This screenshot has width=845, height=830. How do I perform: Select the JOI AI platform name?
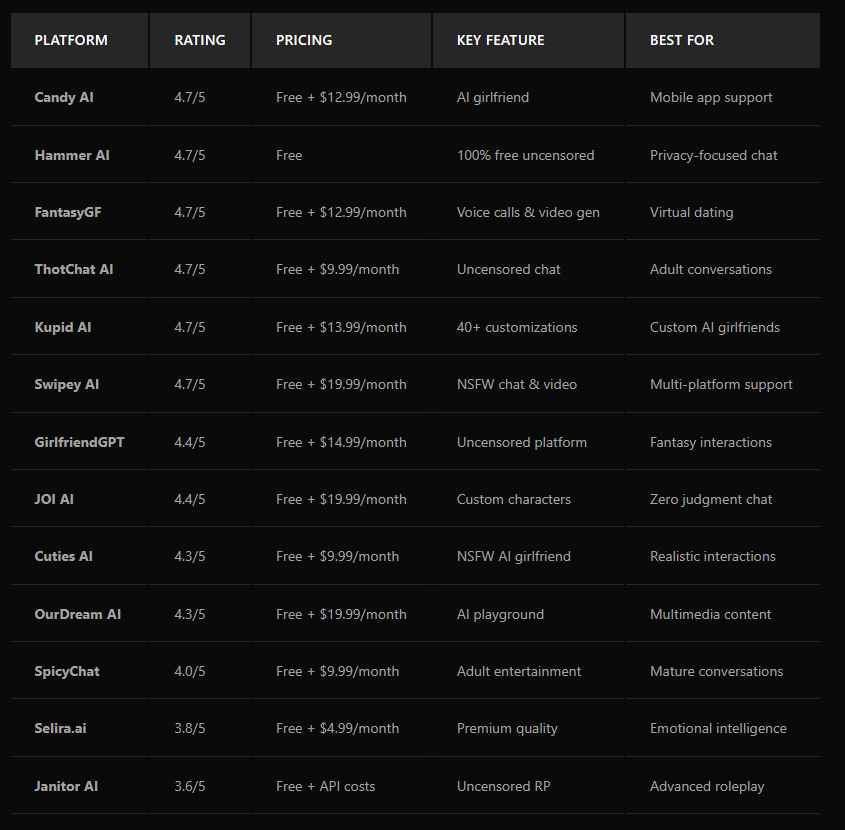54,499
